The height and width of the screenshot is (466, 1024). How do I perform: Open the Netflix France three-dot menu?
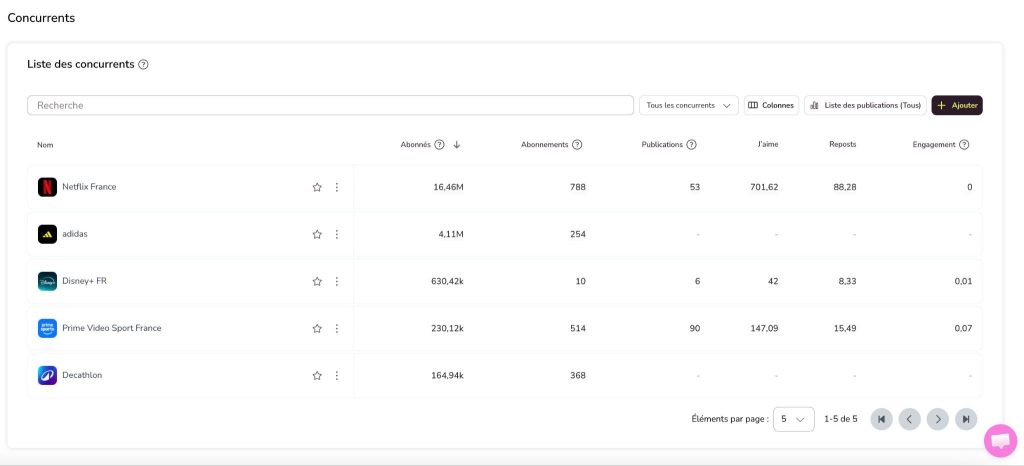click(337, 187)
